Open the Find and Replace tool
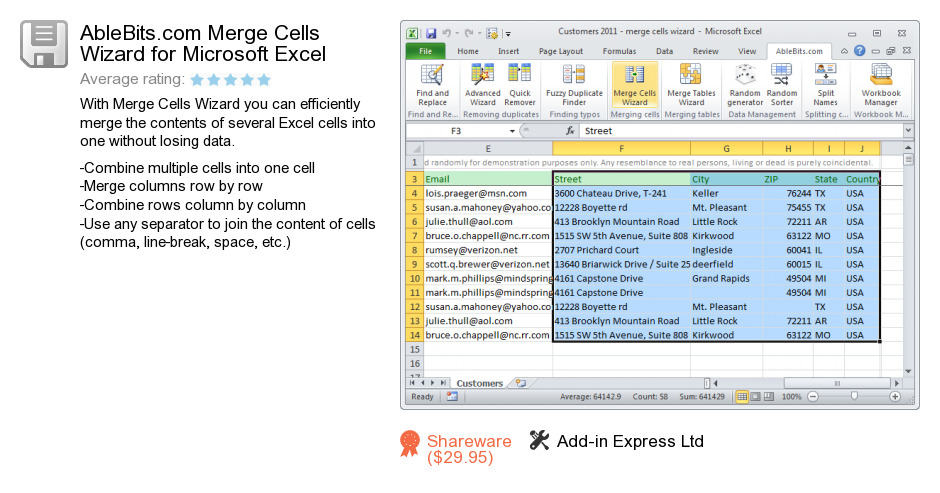 click(x=432, y=85)
